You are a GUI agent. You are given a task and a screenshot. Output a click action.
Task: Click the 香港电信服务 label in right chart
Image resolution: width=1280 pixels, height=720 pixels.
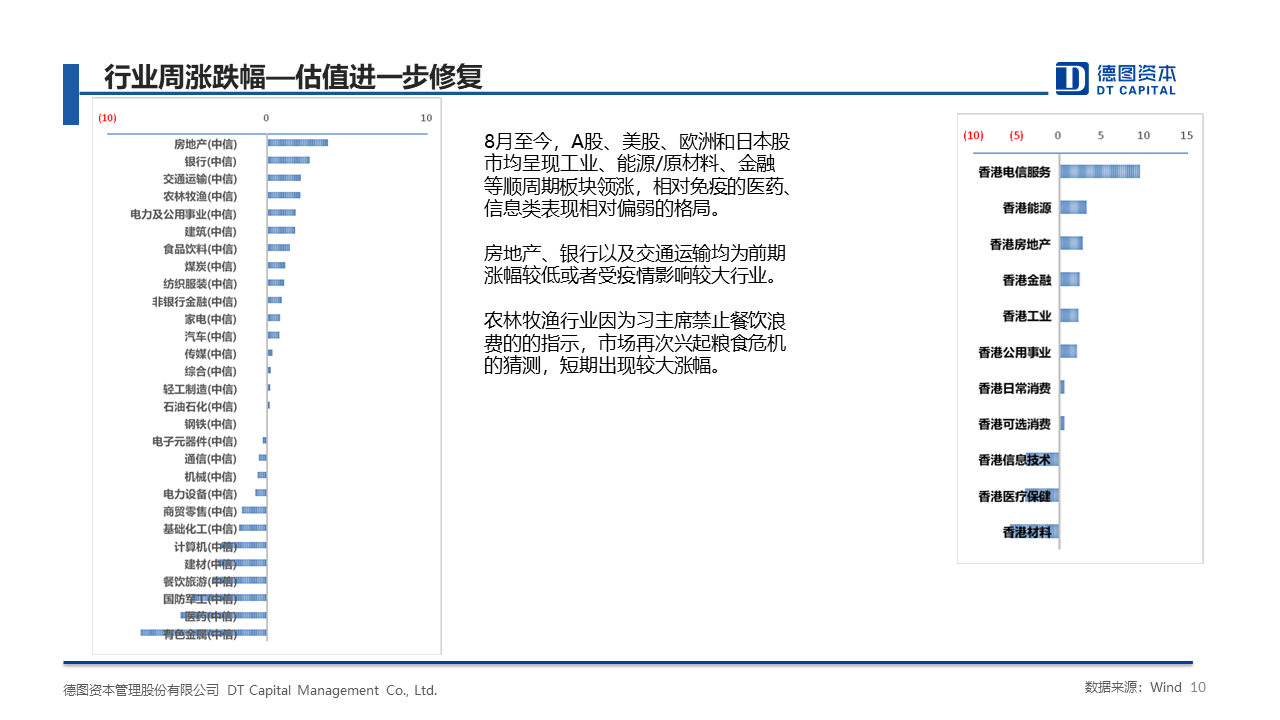[x=1014, y=172]
